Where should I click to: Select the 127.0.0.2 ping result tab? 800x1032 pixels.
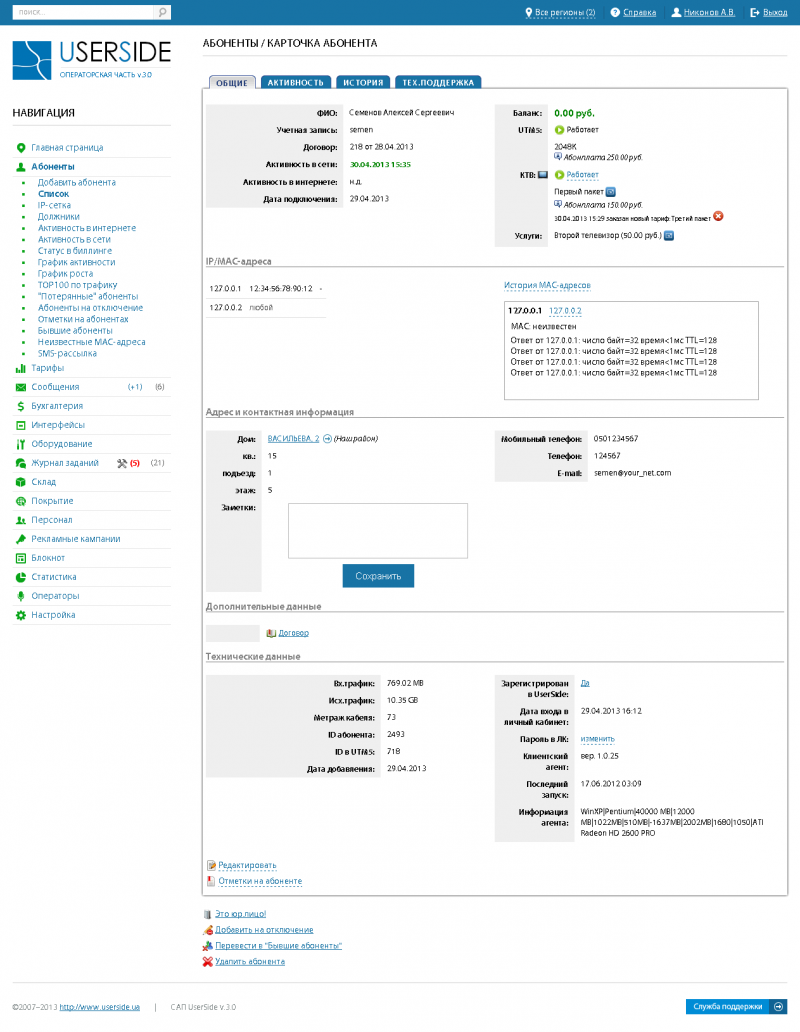pyautogui.click(x=565, y=311)
